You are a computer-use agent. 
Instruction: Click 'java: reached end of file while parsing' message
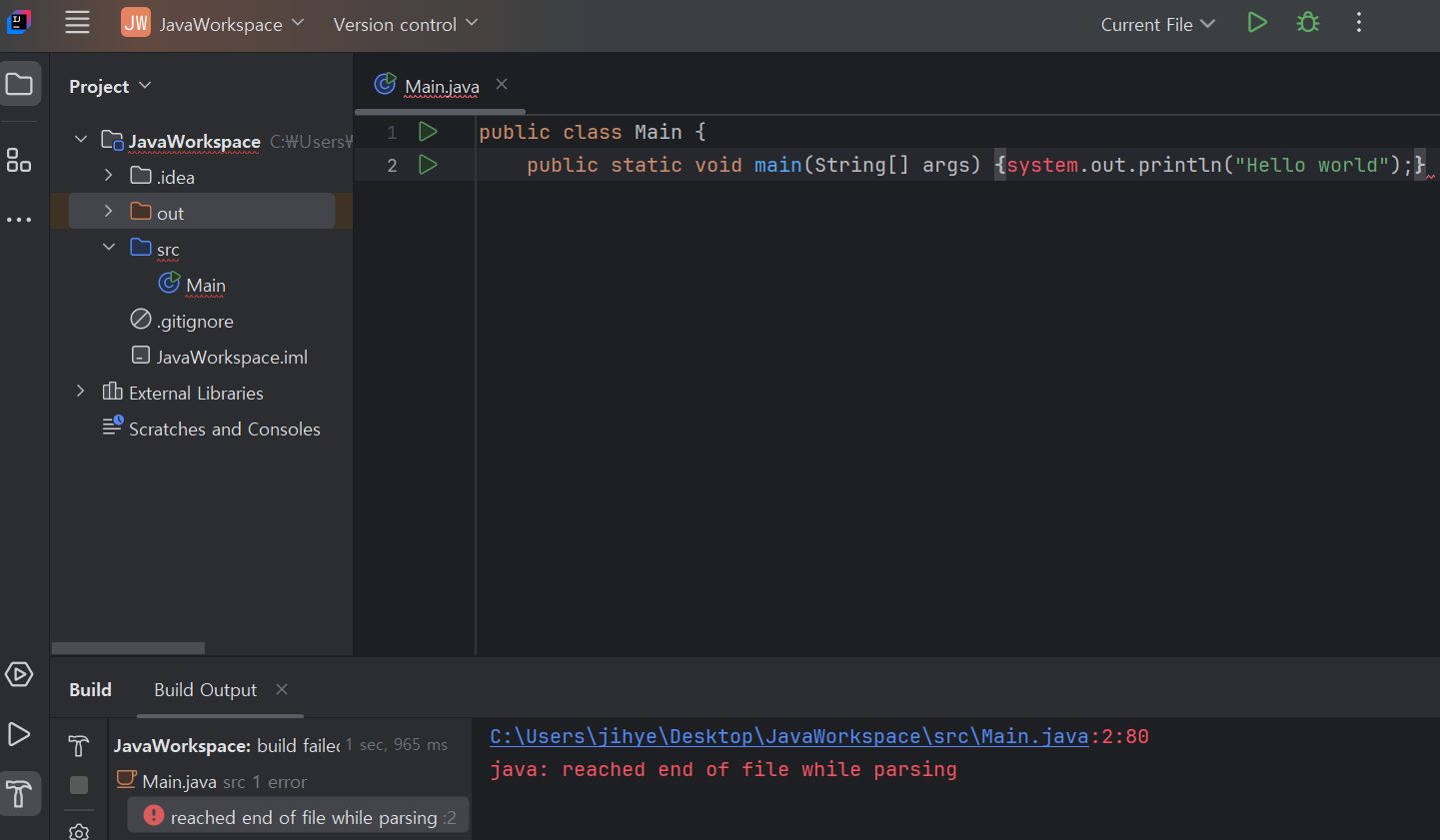click(x=723, y=769)
